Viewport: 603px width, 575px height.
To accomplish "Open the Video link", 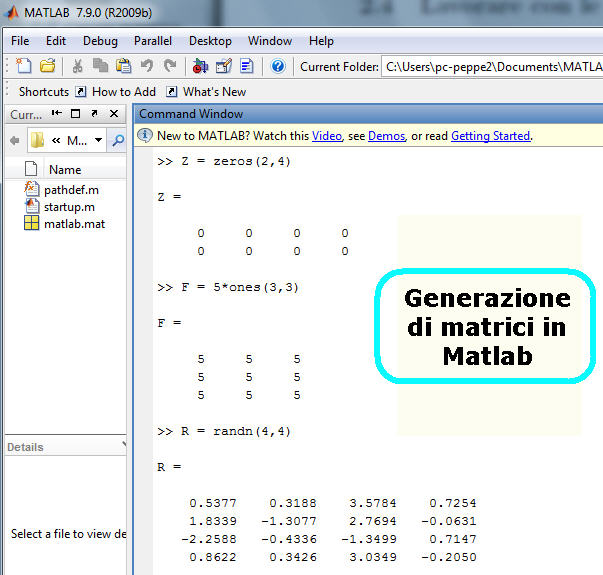I will pyautogui.click(x=326, y=136).
